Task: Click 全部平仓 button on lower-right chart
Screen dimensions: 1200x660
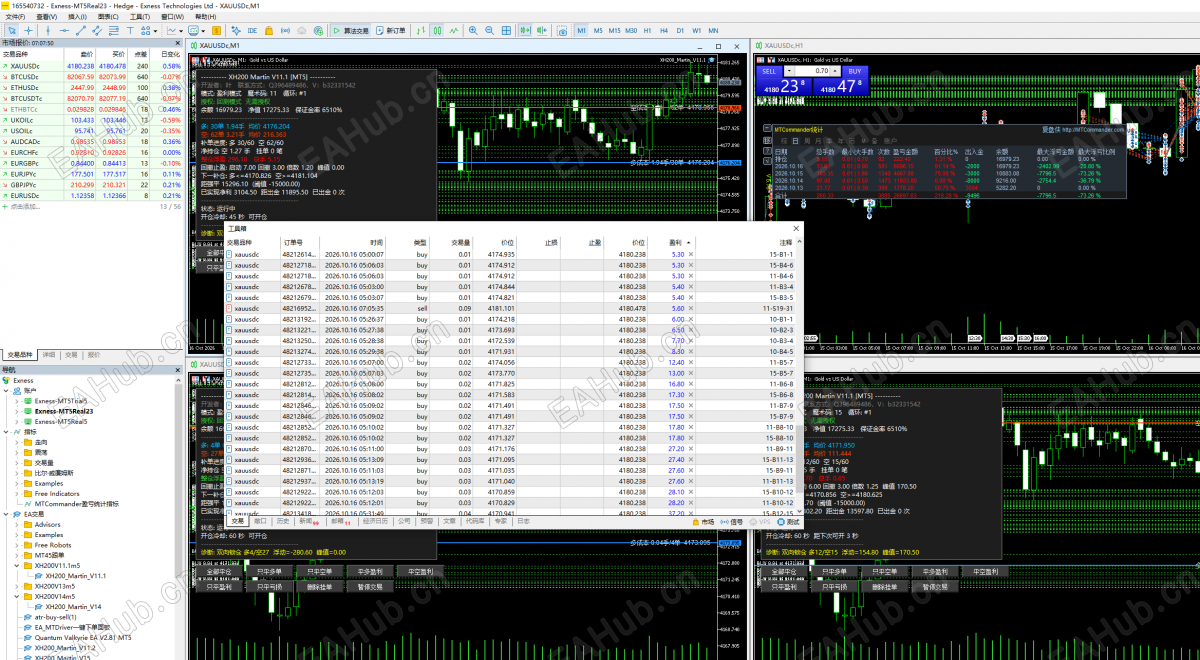Action: (x=782, y=572)
